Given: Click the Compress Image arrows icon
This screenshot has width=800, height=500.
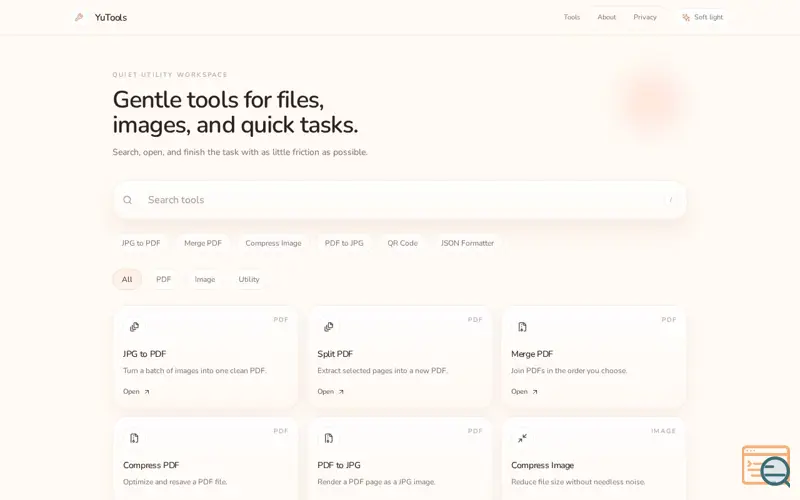Looking at the screenshot, I should coord(522,438).
